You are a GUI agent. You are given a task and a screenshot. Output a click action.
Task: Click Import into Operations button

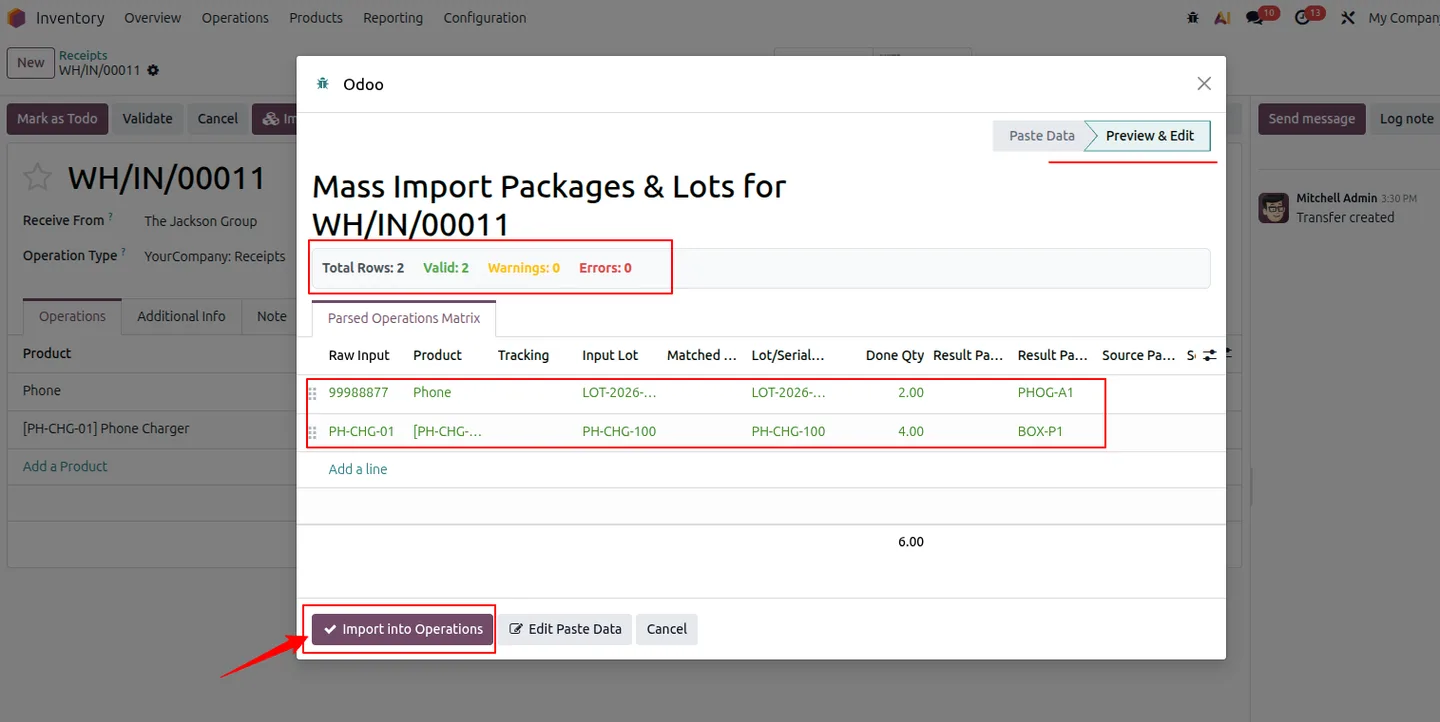pyautogui.click(x=403, y=629)
